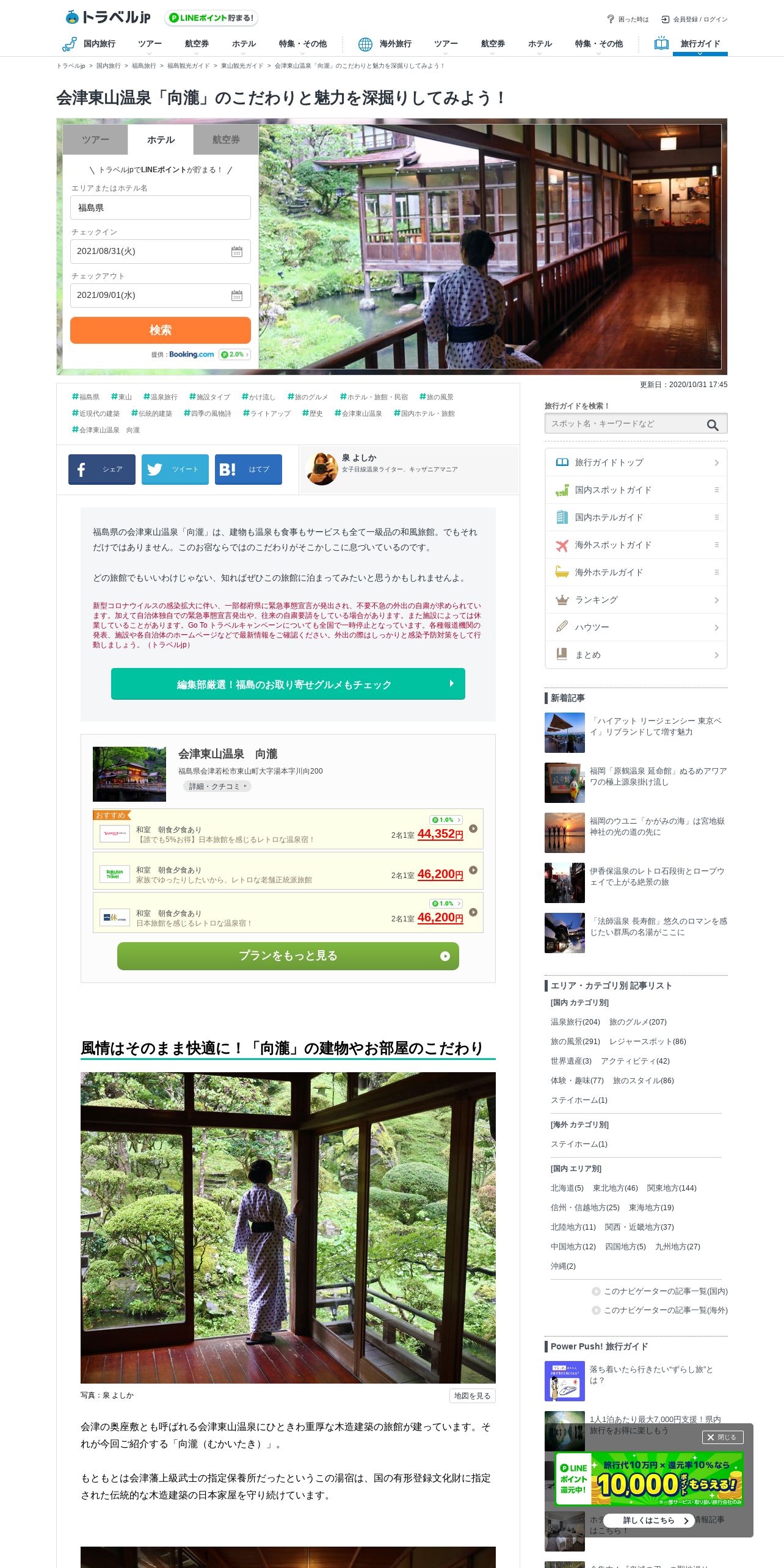This screenshot has width=784, height=1568.
Task: Select the 44,352円 plan arrow
Action: click(x=473, y=829)
